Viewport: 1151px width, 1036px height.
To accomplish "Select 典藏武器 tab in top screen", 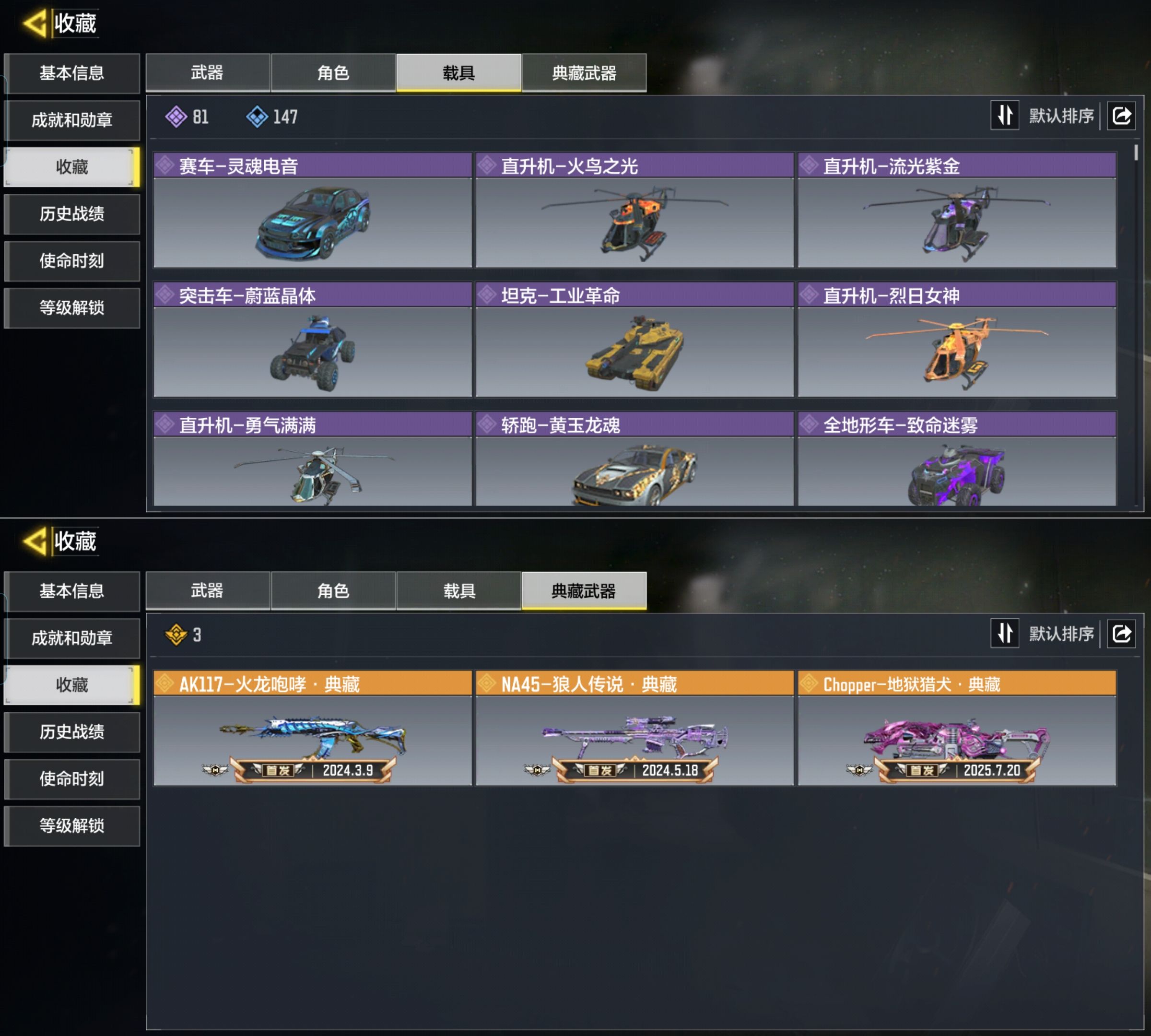I will (x=584, y=73).
